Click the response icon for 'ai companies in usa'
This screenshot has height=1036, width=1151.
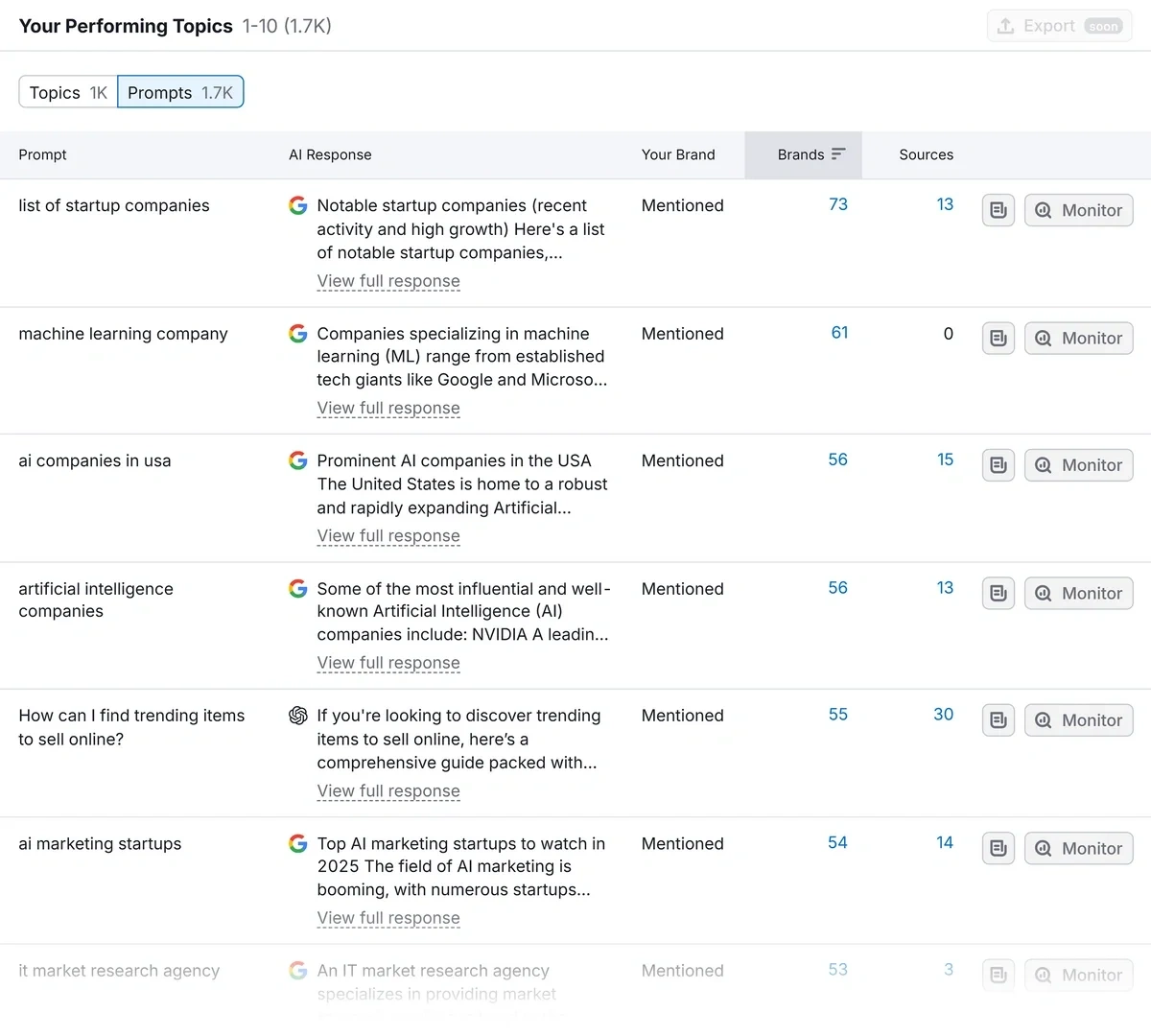[x=998, y=465]
